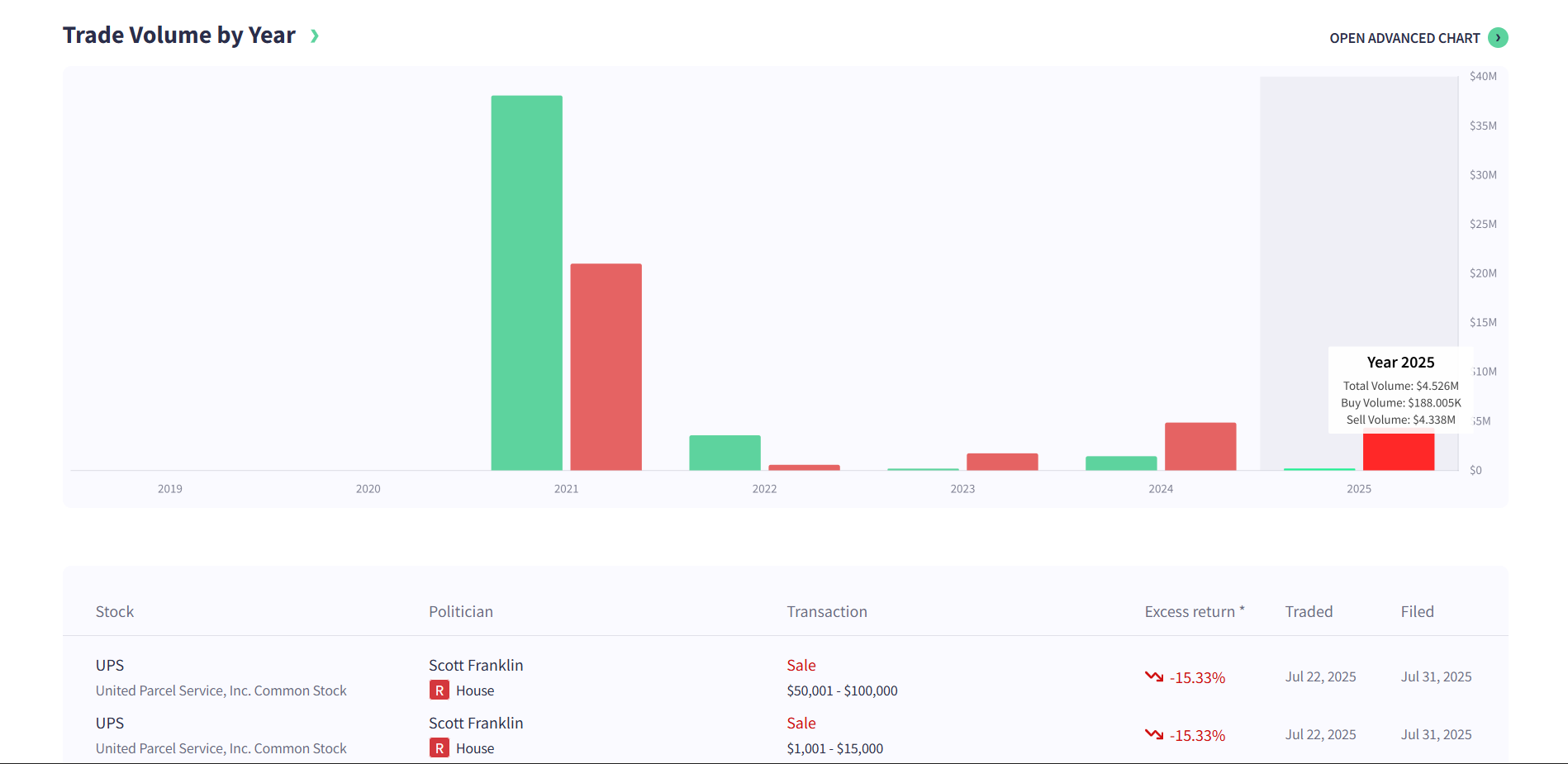Click the red downtrend arrow icon in first row

[x=1154, y=676]
